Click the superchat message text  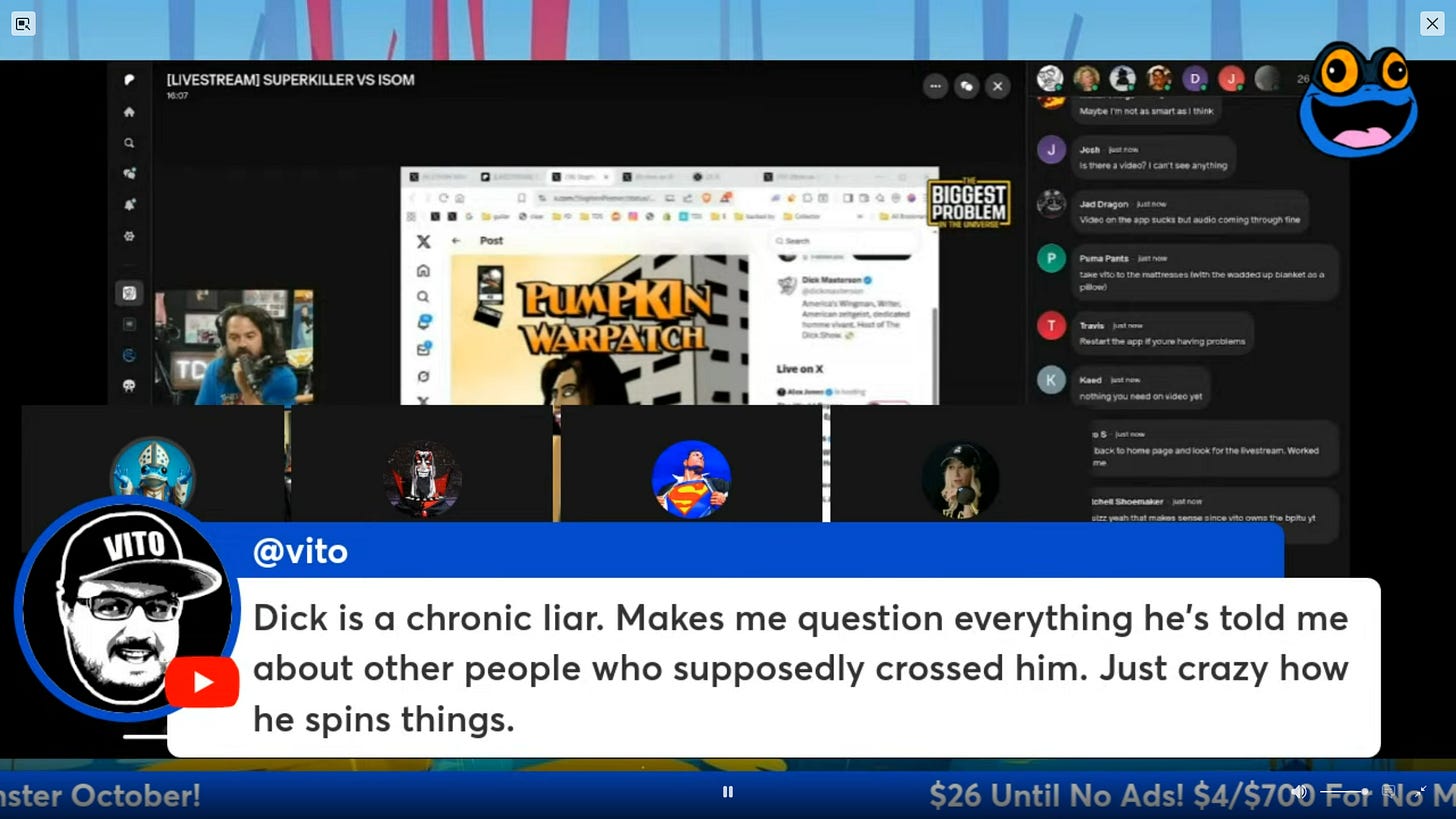tap(800, 668)
